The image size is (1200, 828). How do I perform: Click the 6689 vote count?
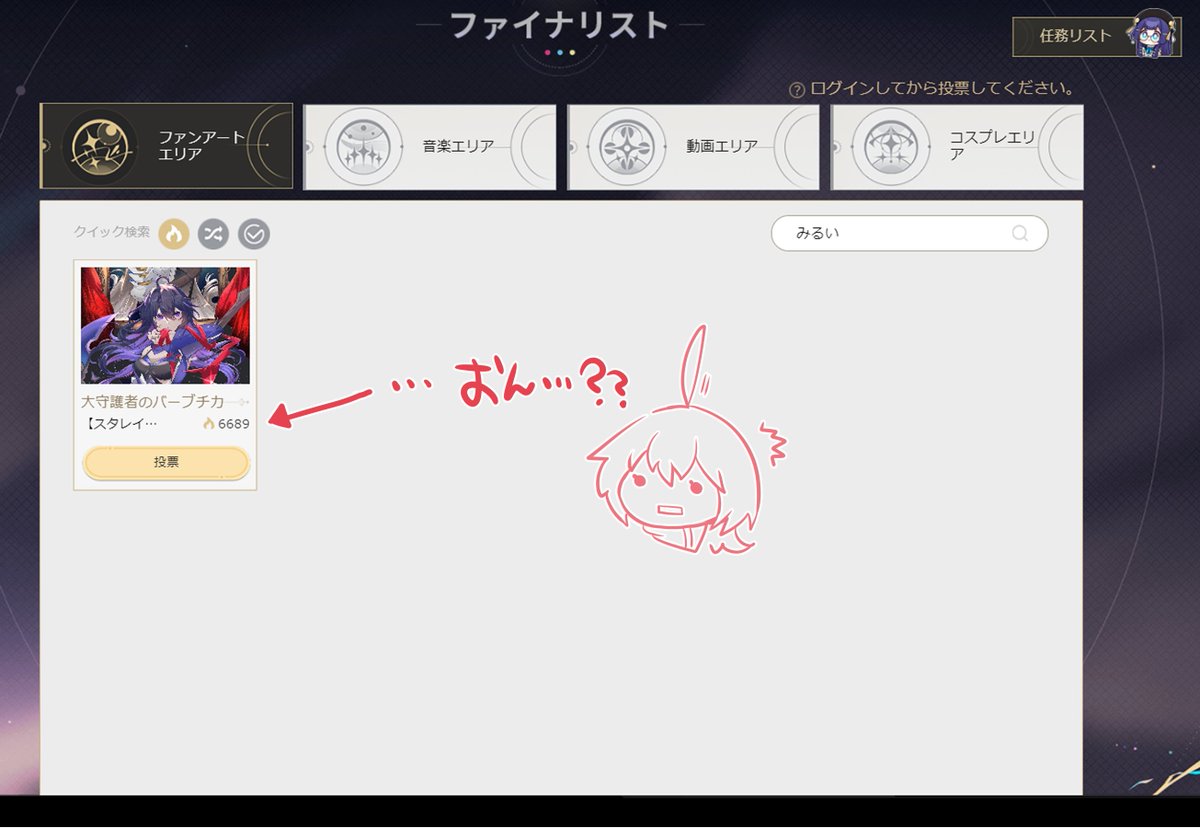point(234,424)
